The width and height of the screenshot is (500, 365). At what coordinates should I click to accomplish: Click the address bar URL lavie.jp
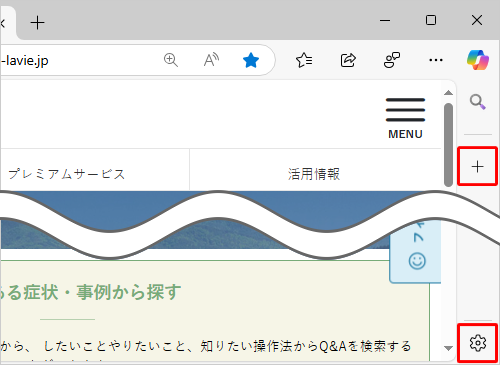(x=25, y=61)
